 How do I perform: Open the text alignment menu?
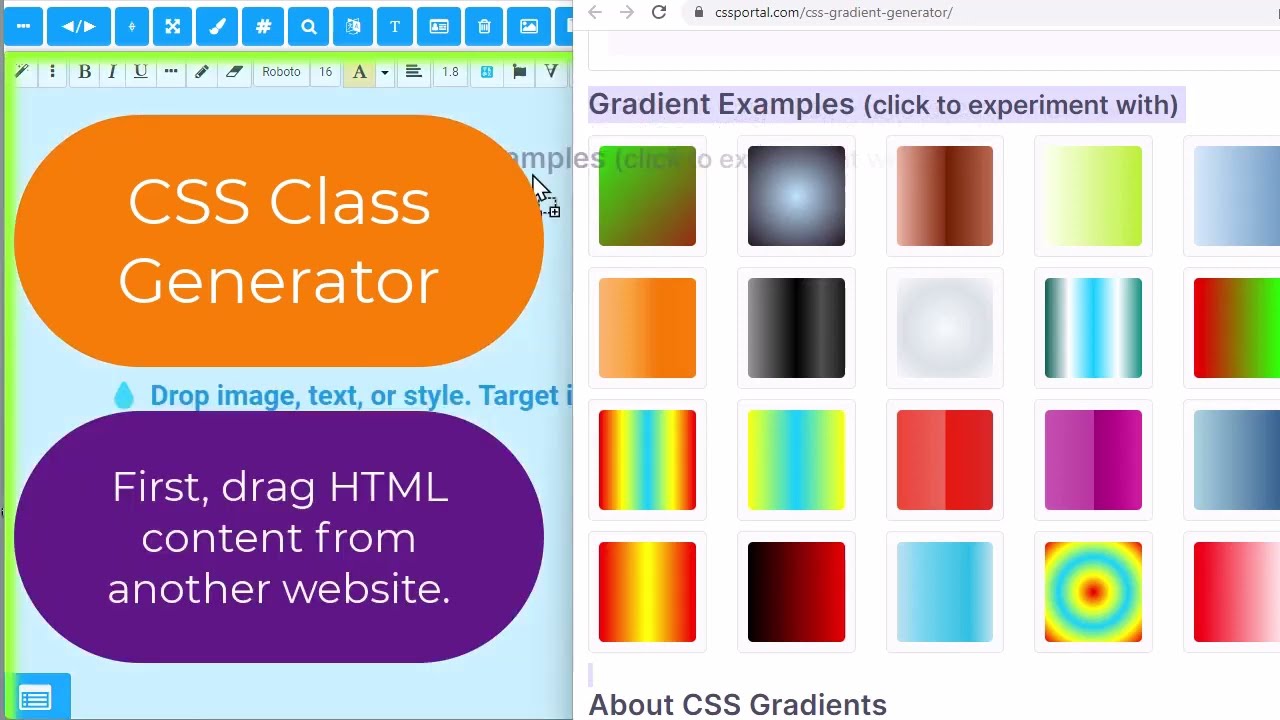[413, 72]
